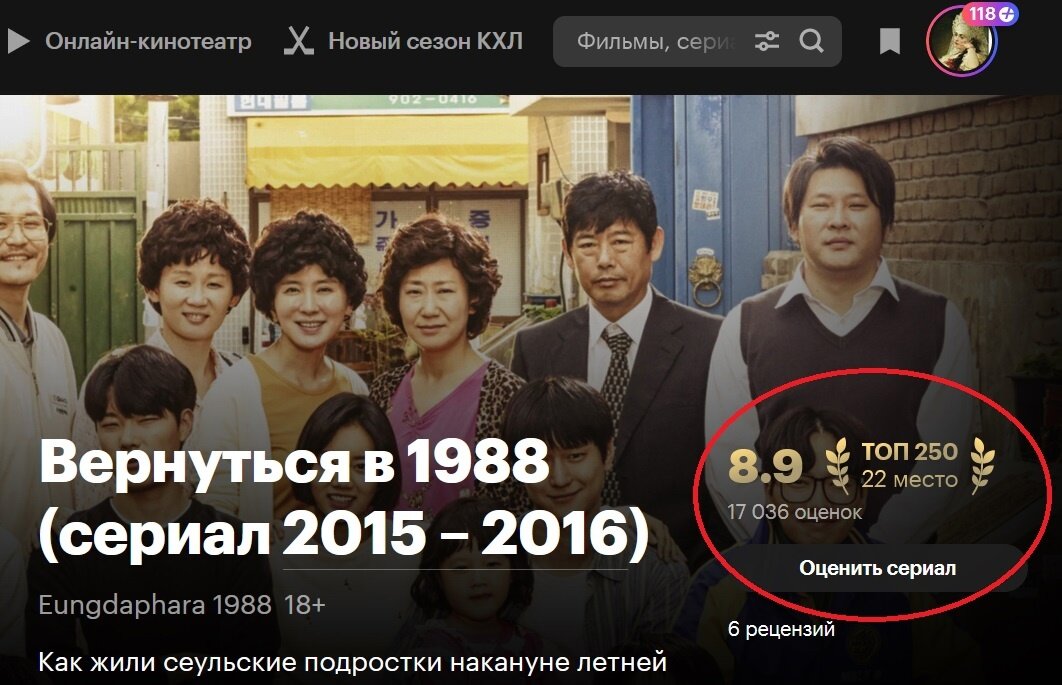Image resolution: width=1062 pixels, height=685 pixels.
Task: Click the 118 plus badge on avatar
Action: coord(992,14)
